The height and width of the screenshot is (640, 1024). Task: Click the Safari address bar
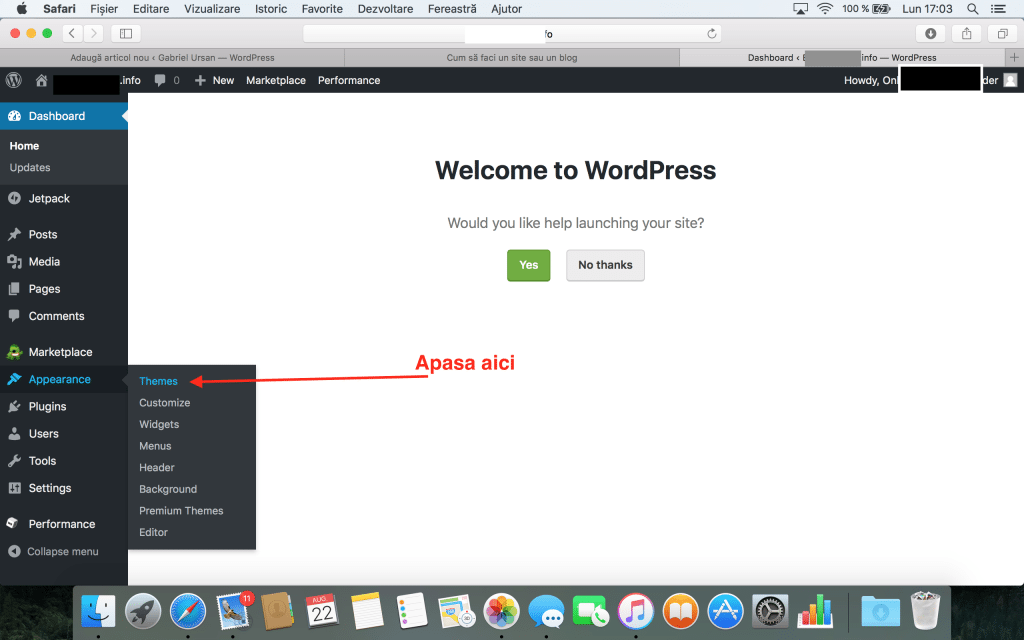click(512, 33)
